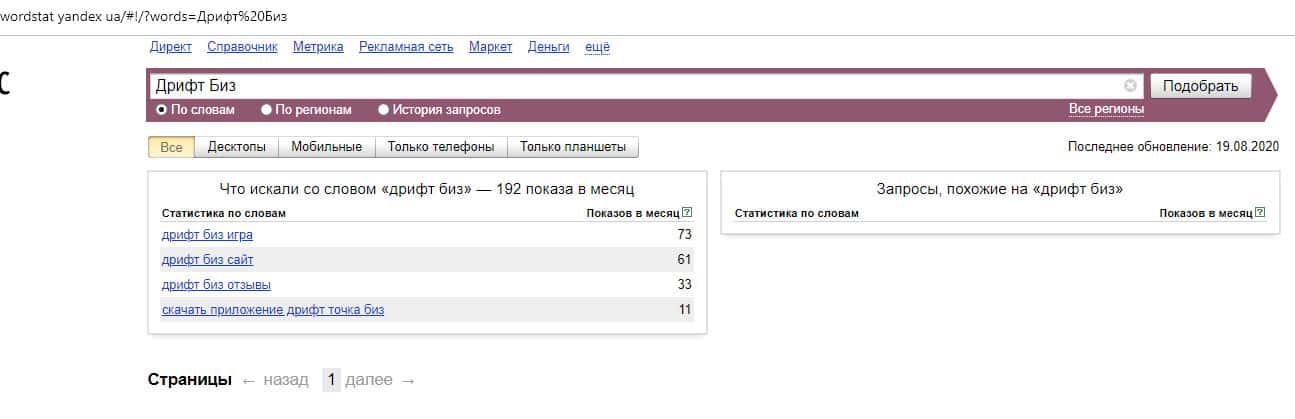Switch to the 'Десктопы' tab
Screen dimensions: 1295x419
click(236, 147)
